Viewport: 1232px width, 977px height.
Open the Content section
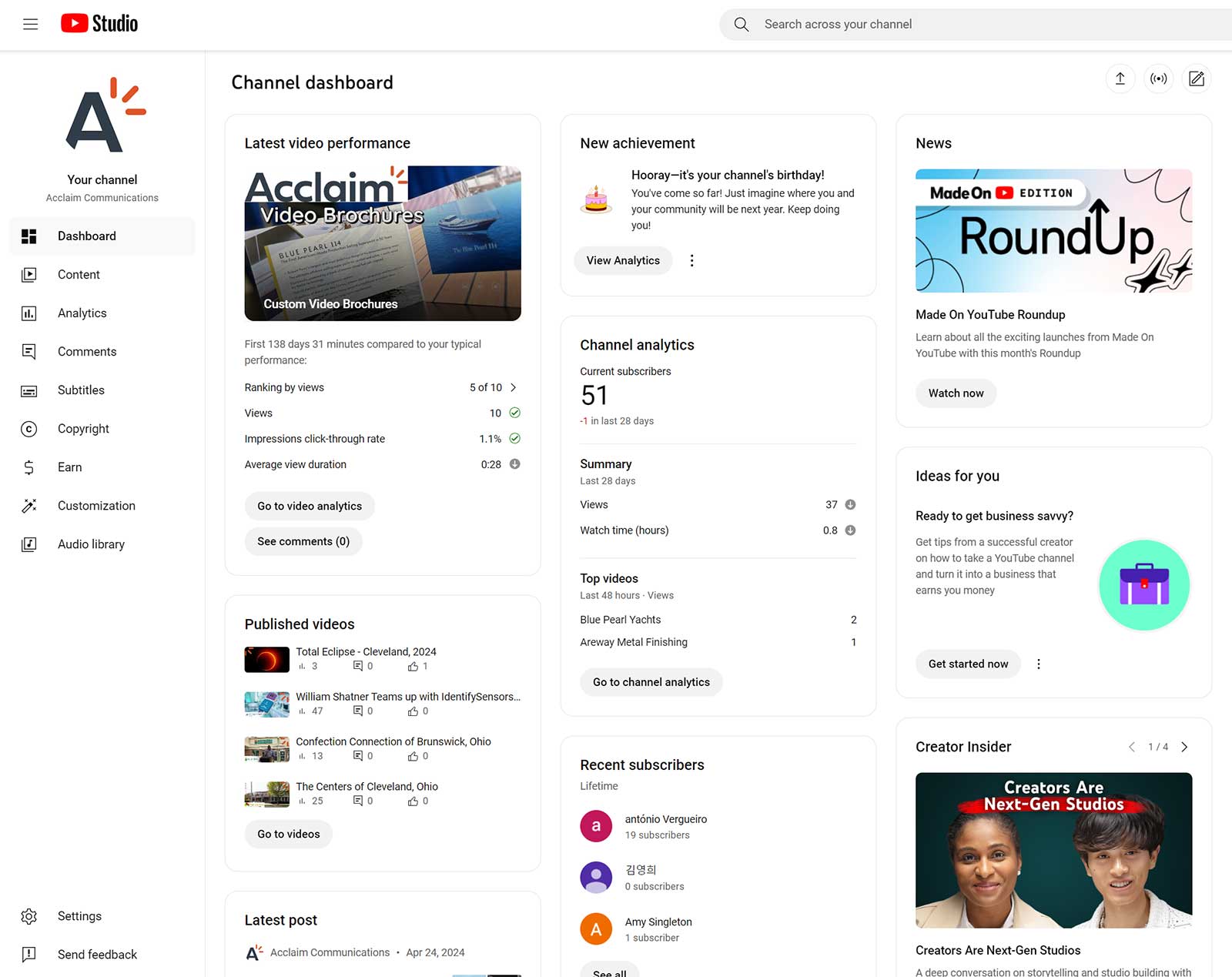click(x=102, y=275)
